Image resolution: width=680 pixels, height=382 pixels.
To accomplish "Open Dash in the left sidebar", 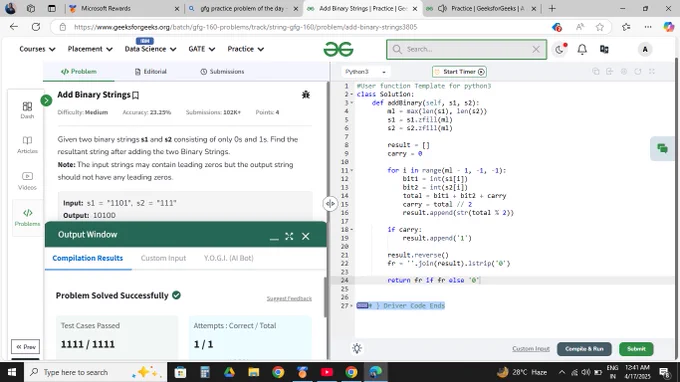I will click(27, 110).
